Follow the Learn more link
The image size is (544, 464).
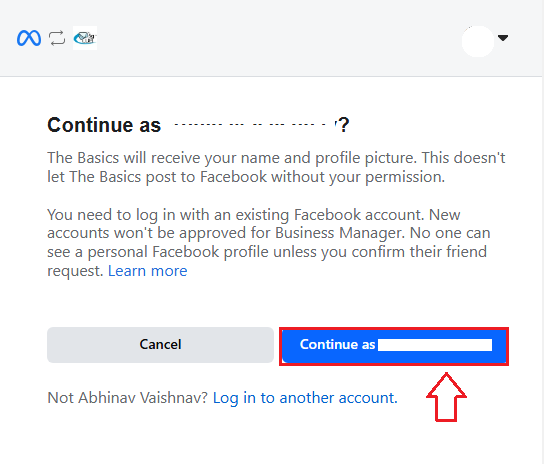coord(147,271)
